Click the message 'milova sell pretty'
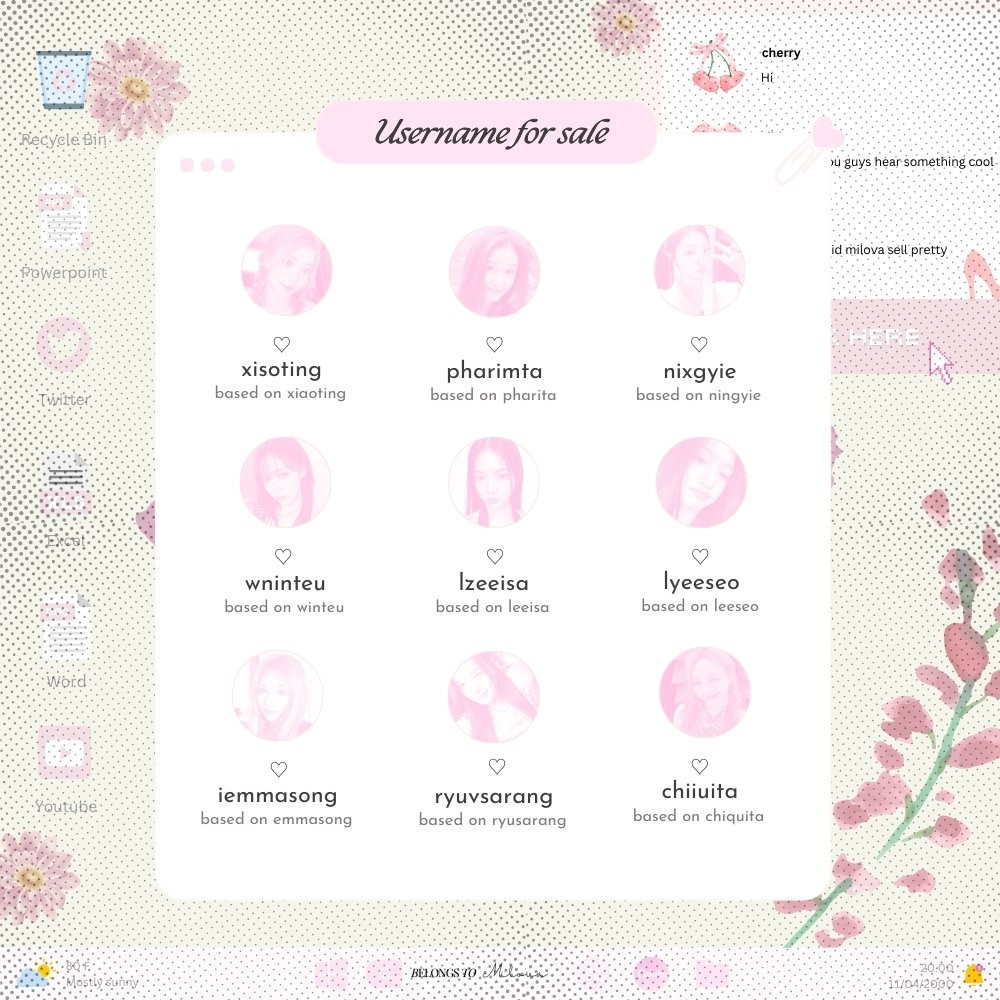This screenshot has width=1000, height=1000. click(896, 250)
